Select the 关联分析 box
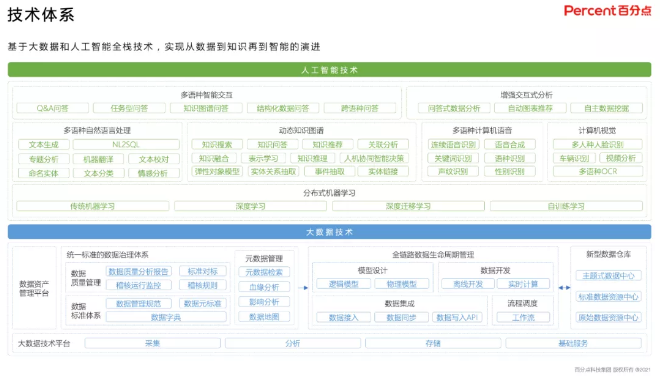This screenshot has height=378, width=663. click(383, 145)
